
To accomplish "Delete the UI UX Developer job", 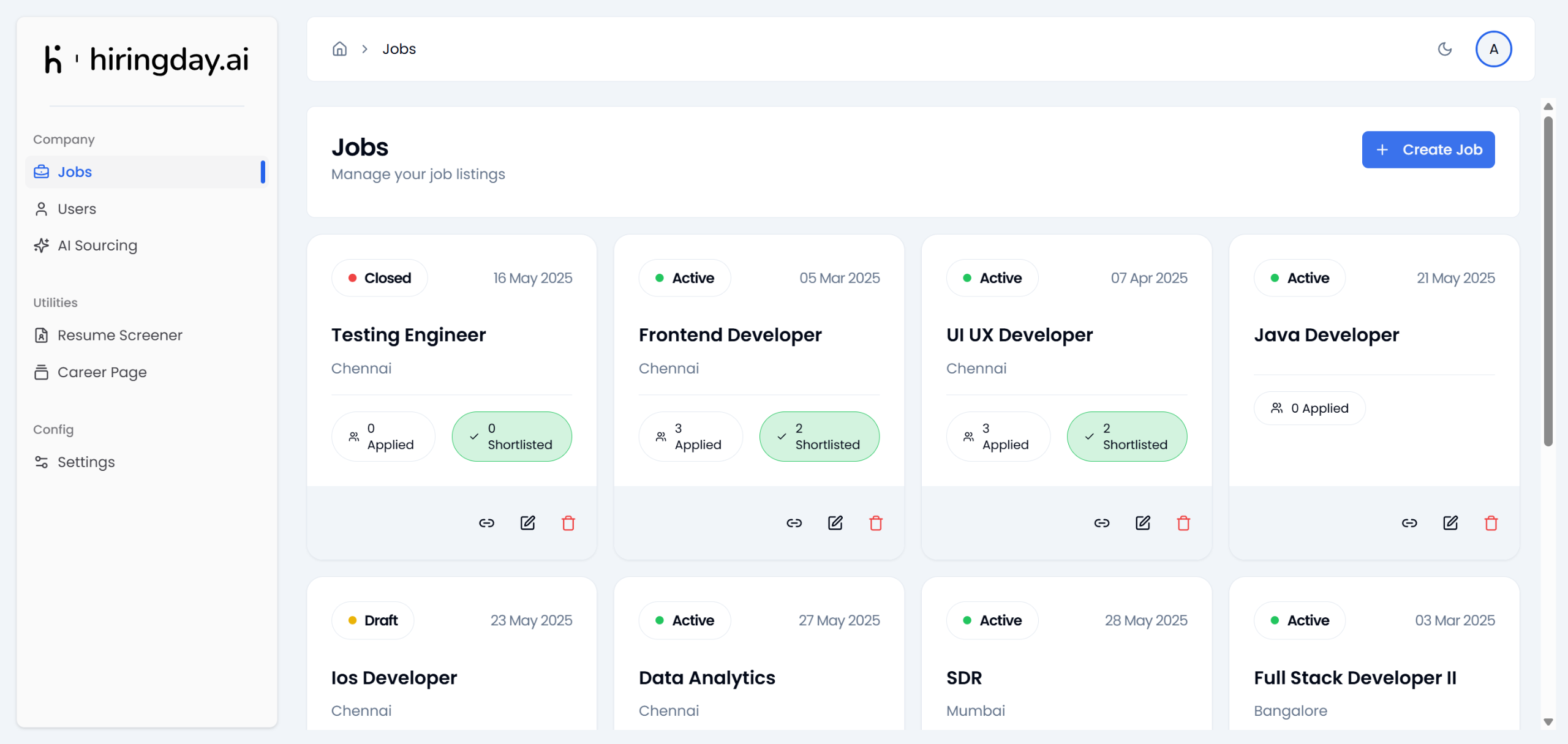I will point(1183,523).
